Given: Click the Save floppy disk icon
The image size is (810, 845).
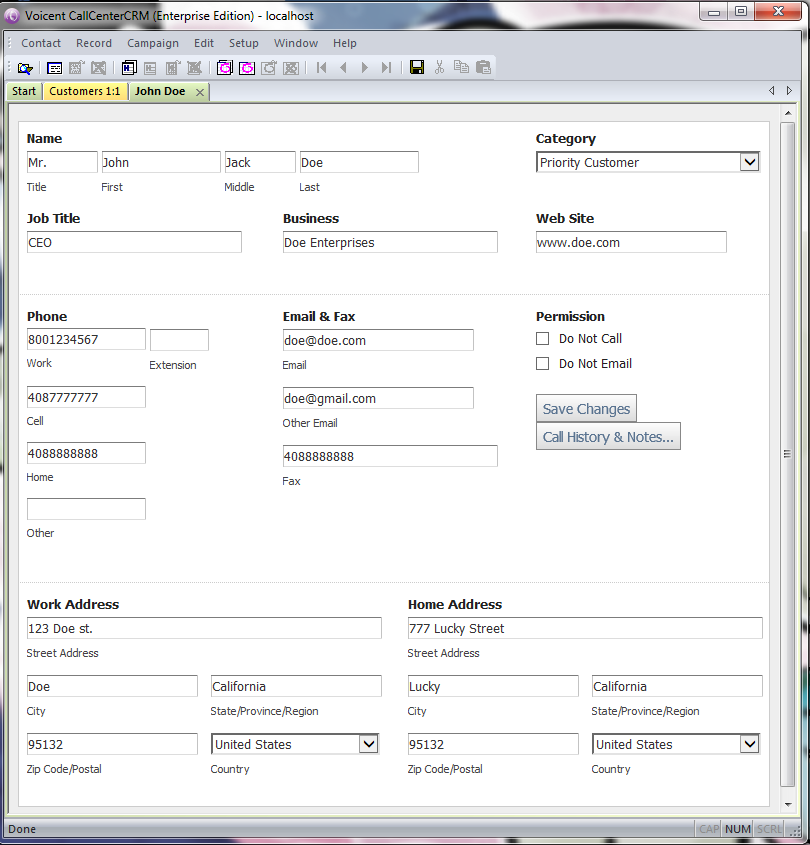Looking at the screenshot, I should (x=417, y=68).
